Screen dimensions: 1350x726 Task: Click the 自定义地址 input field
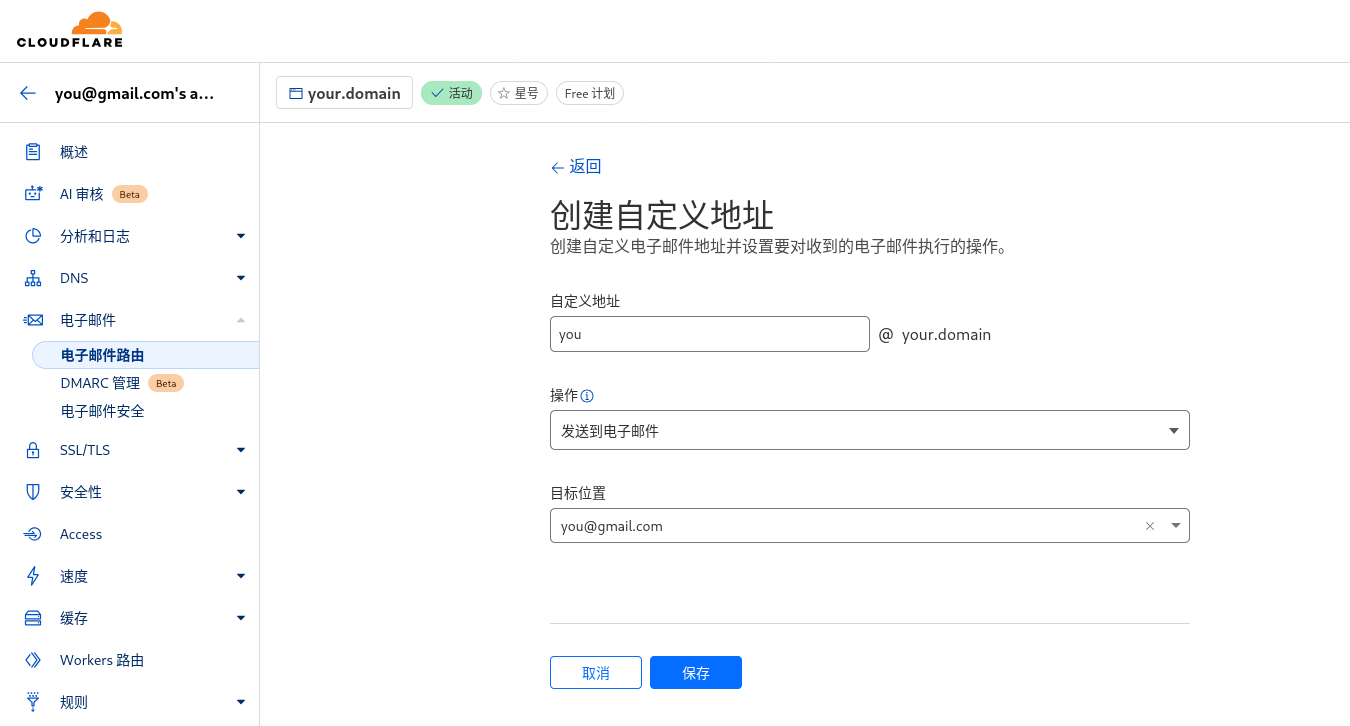point(709,334)
